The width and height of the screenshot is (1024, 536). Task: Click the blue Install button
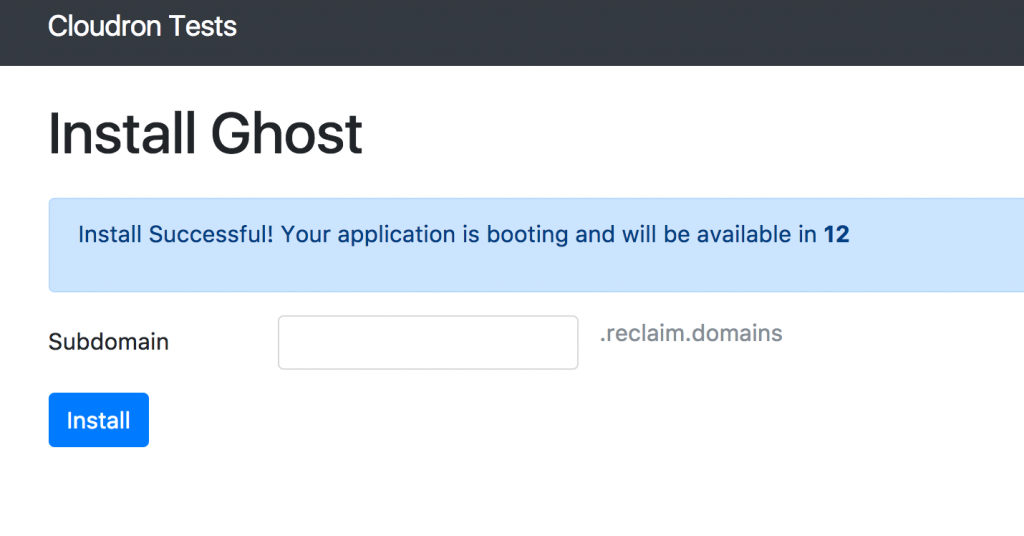point(99,420)
